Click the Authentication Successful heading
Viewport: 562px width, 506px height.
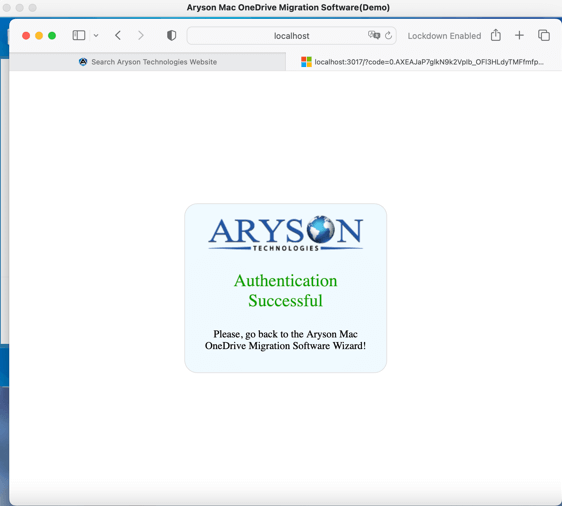[286, 291]
